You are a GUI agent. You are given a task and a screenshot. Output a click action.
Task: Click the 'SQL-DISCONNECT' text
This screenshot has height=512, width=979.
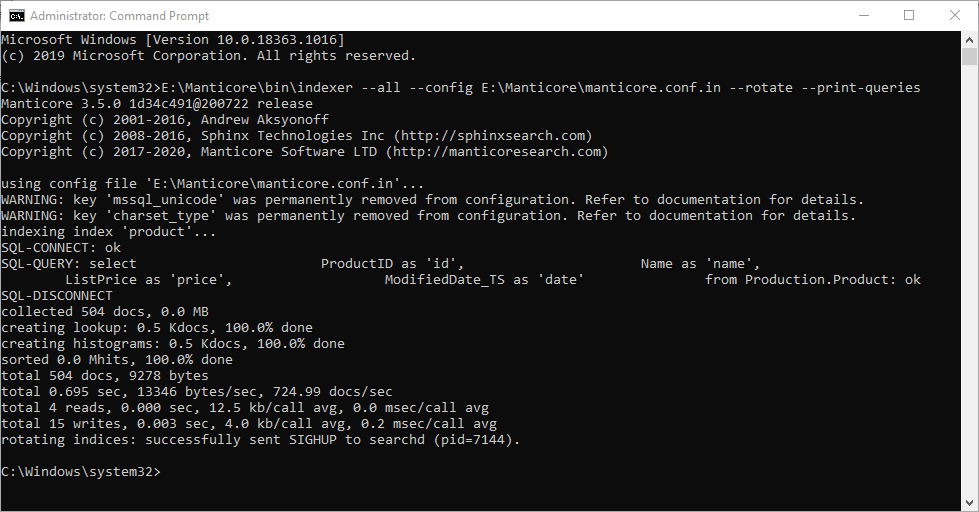click(x=57, y=296)
